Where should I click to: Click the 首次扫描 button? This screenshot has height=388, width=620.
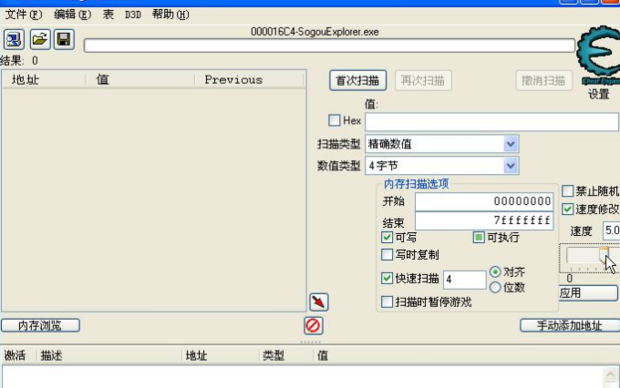pyautogui.click(x=358, y=81)
